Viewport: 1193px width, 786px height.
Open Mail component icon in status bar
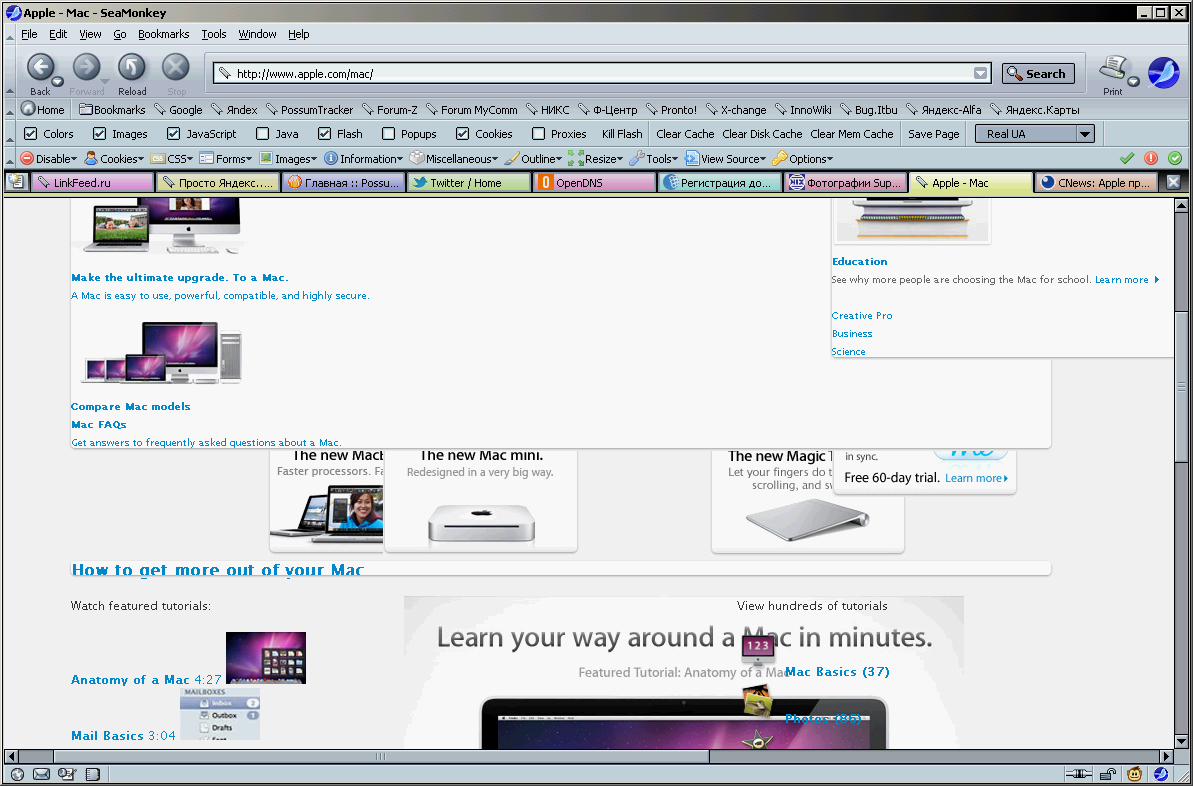[x=41, y=775]
